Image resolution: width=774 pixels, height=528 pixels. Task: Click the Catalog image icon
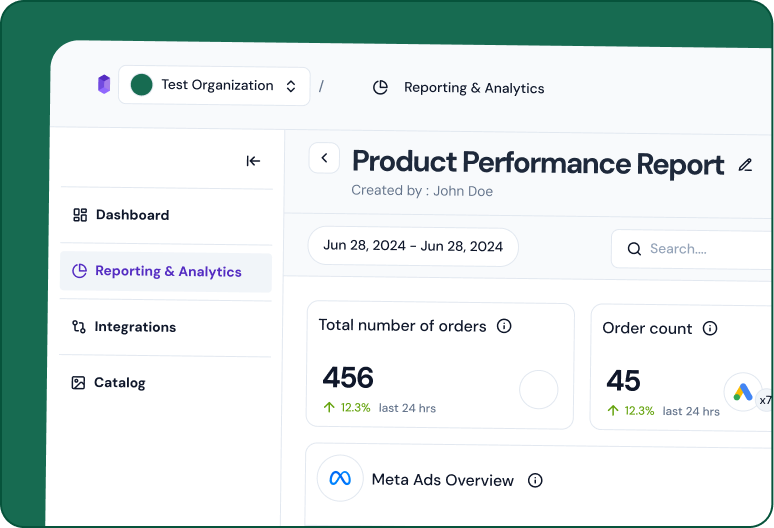pos(78,382)
